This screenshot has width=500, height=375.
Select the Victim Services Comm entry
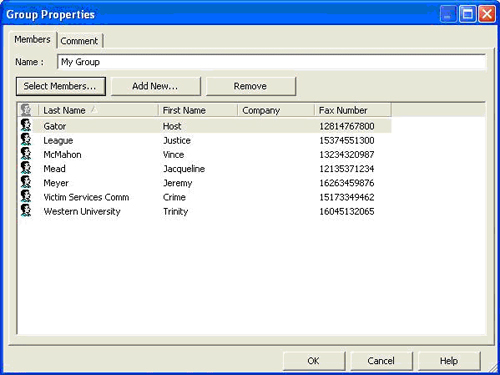coord(86,197)
